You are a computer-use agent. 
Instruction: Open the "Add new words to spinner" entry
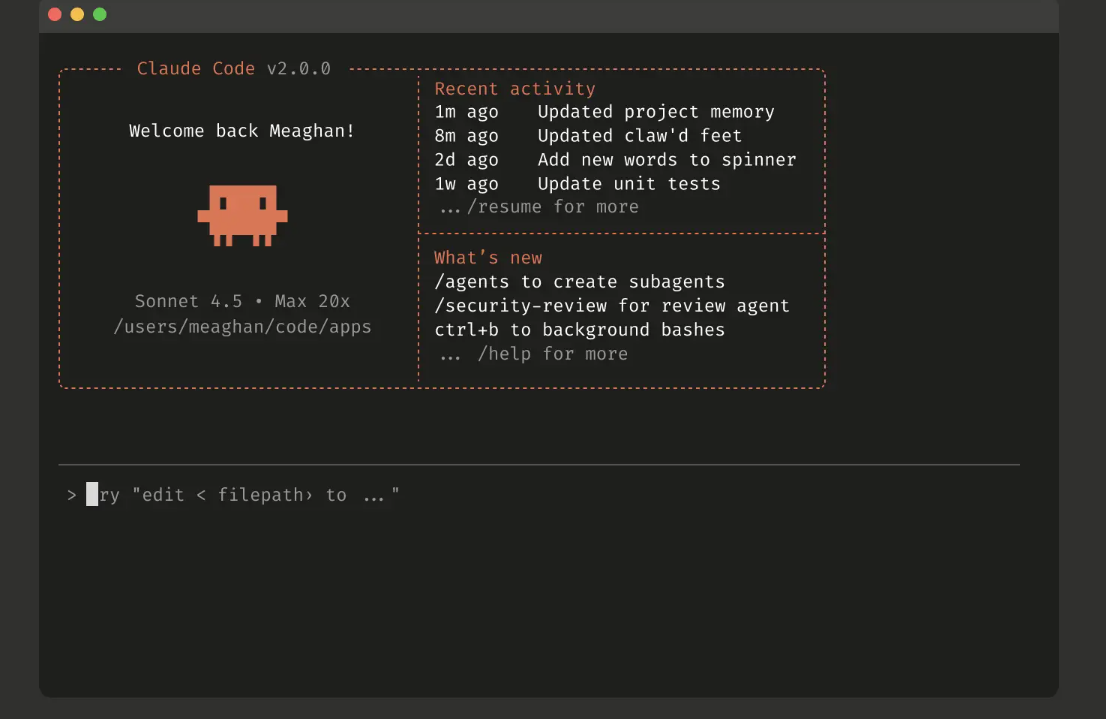coord(666,160)
